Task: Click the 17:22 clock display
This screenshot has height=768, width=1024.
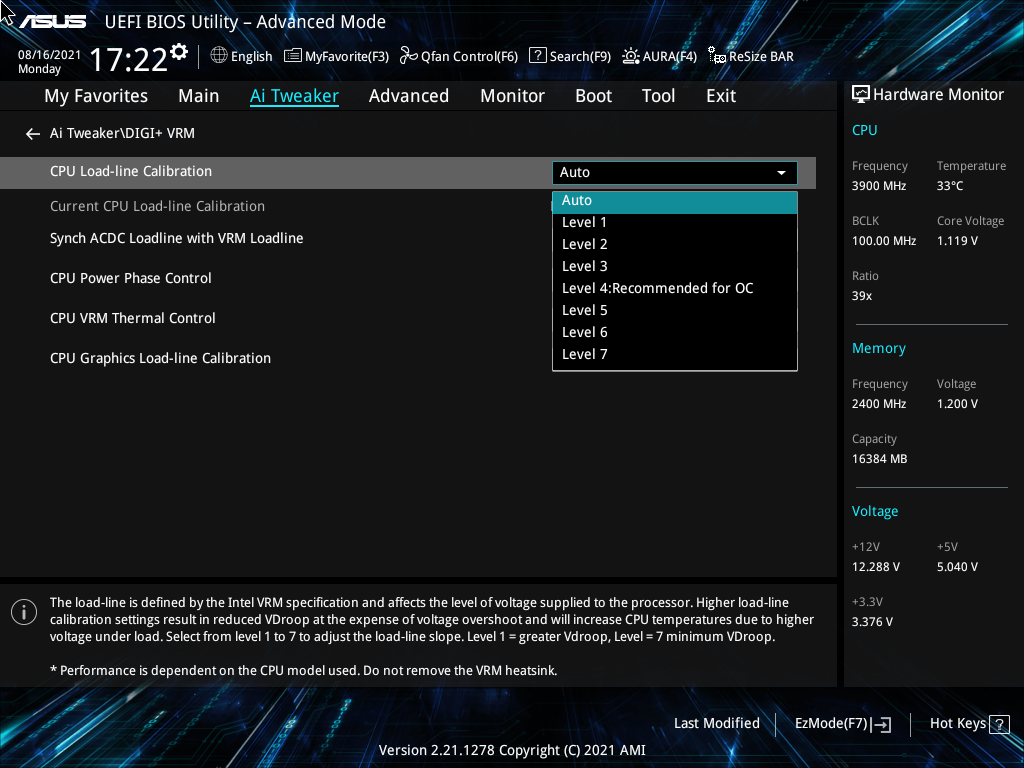Action: (128, 60)
